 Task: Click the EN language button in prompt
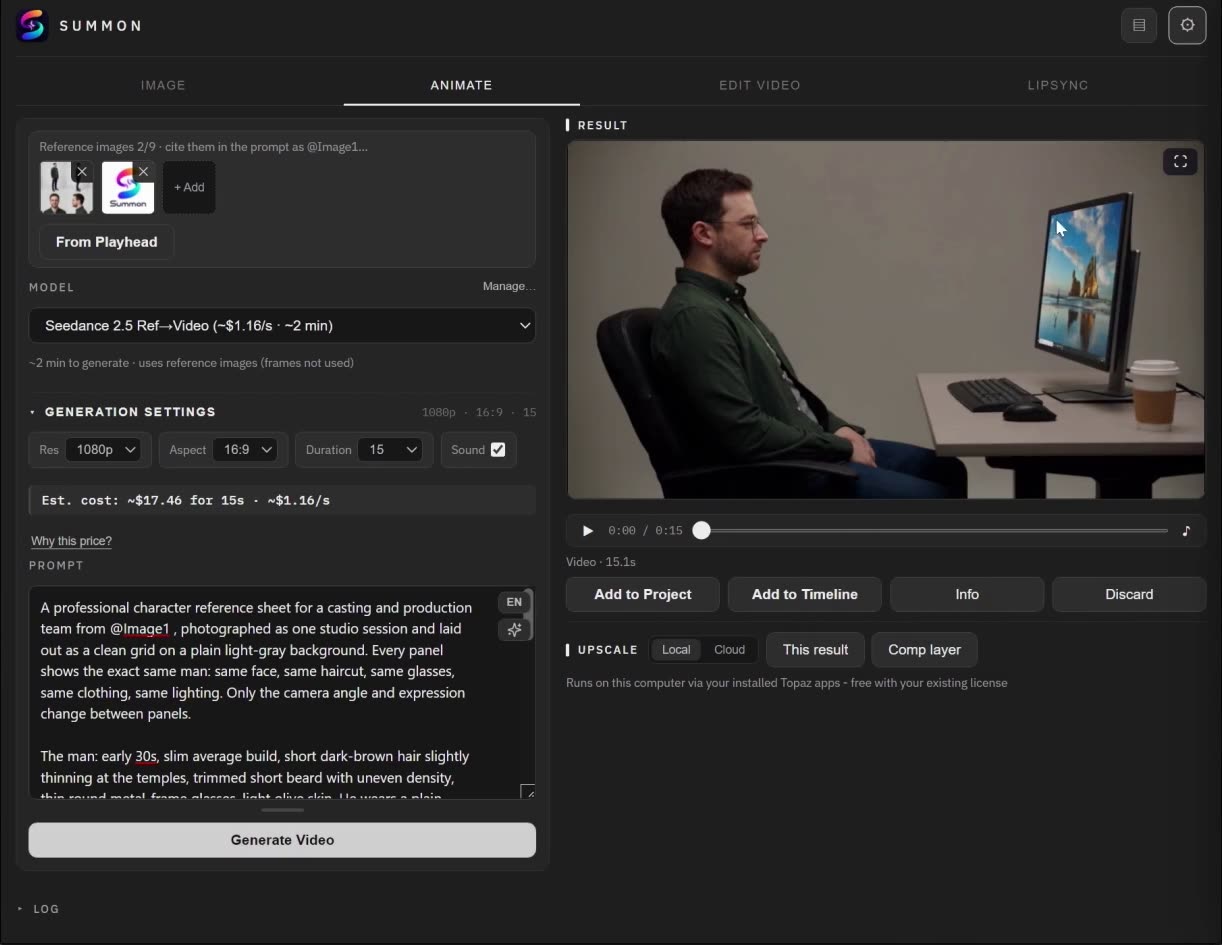(x=514, y=602)
